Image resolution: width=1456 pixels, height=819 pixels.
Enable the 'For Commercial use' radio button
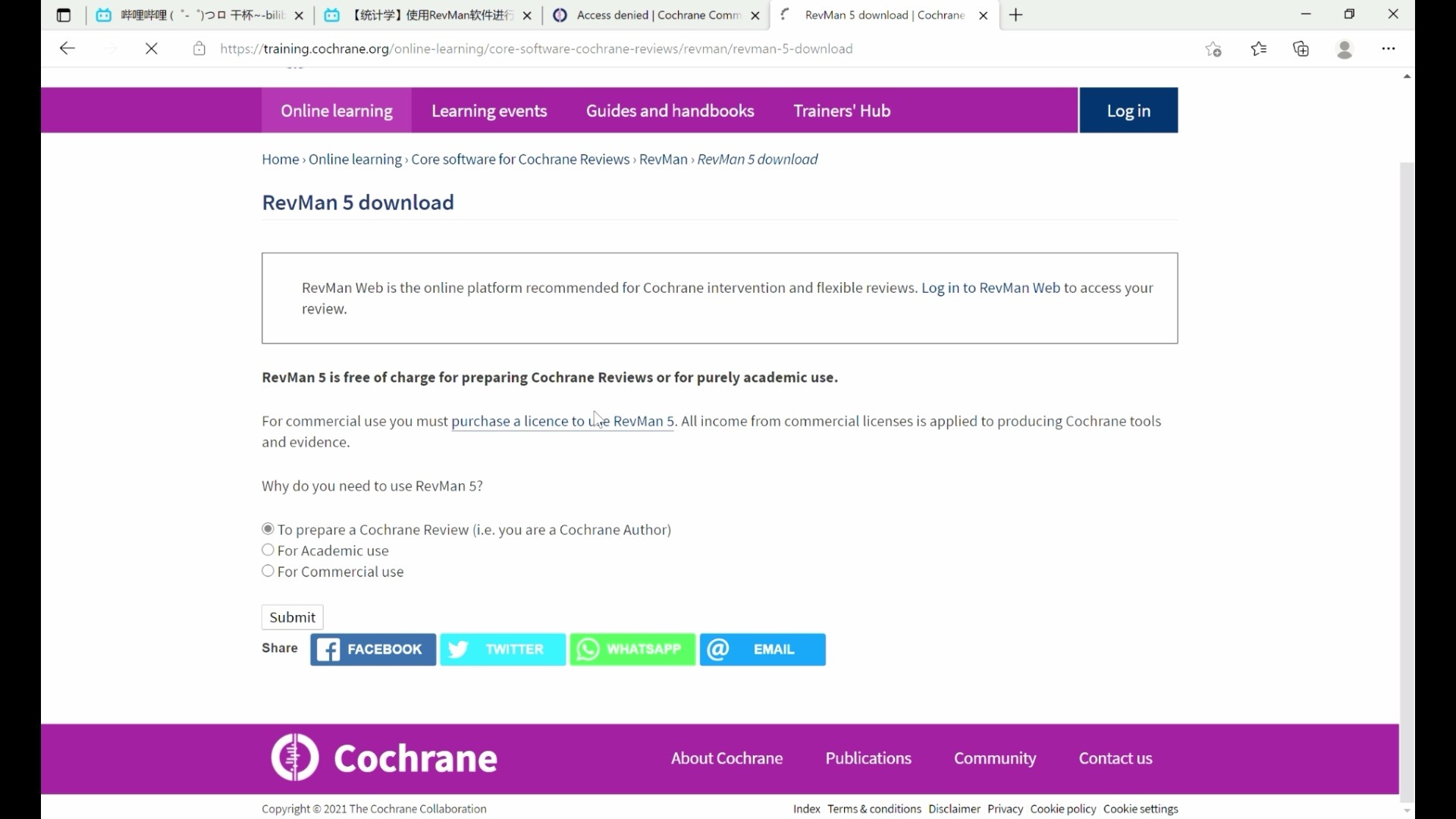pos(268,571)
